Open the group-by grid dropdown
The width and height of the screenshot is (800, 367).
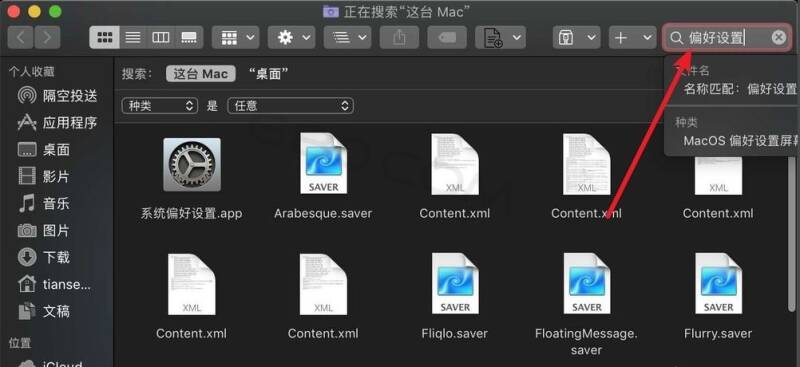235,37
